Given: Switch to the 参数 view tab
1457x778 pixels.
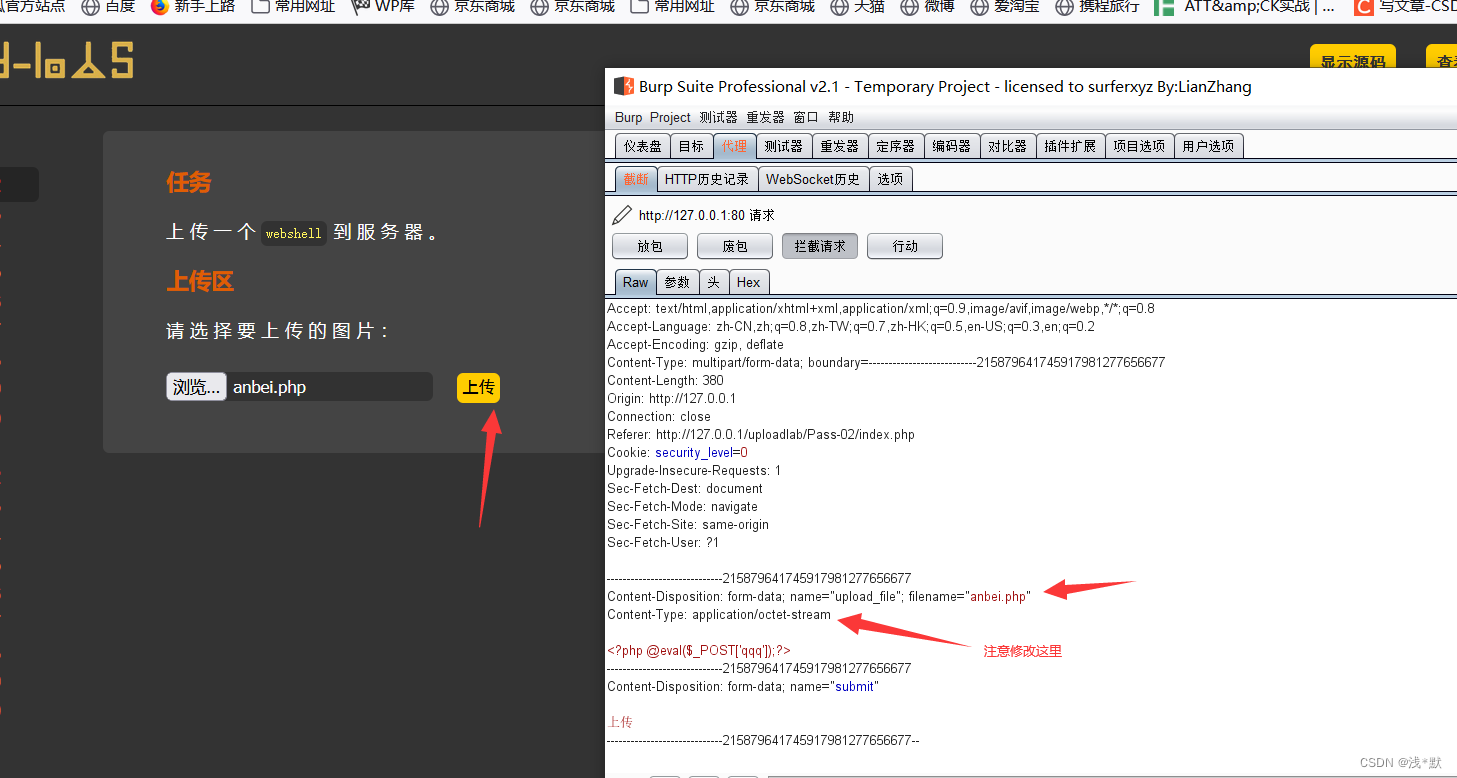Looking at the screenshot, I should click(x=677, y=282).
